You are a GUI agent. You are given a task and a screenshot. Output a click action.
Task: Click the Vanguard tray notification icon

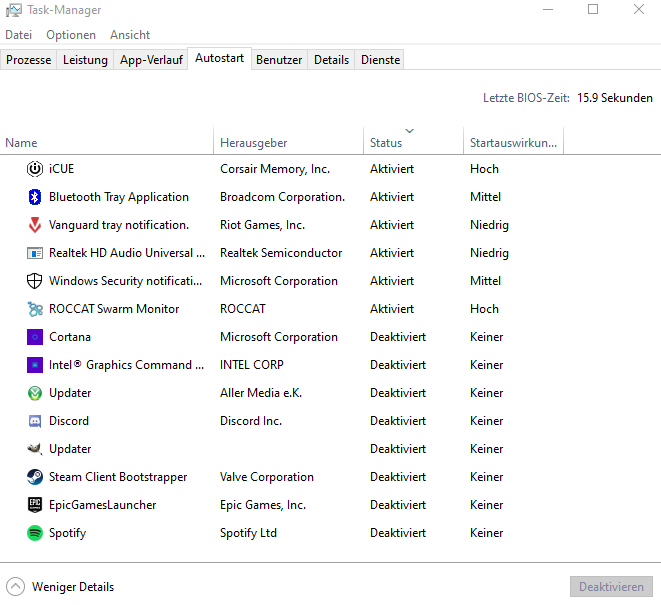[x=35, y=225]
